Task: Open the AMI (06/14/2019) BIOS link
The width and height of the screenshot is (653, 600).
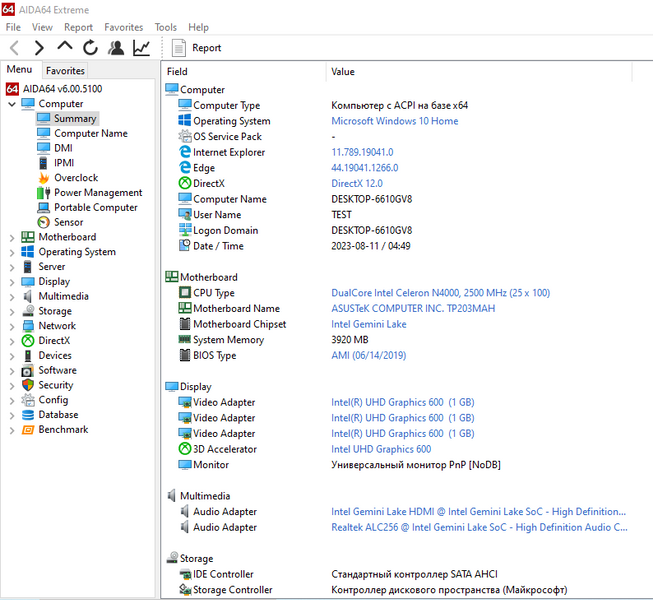Action: click(x=369, y=356)
